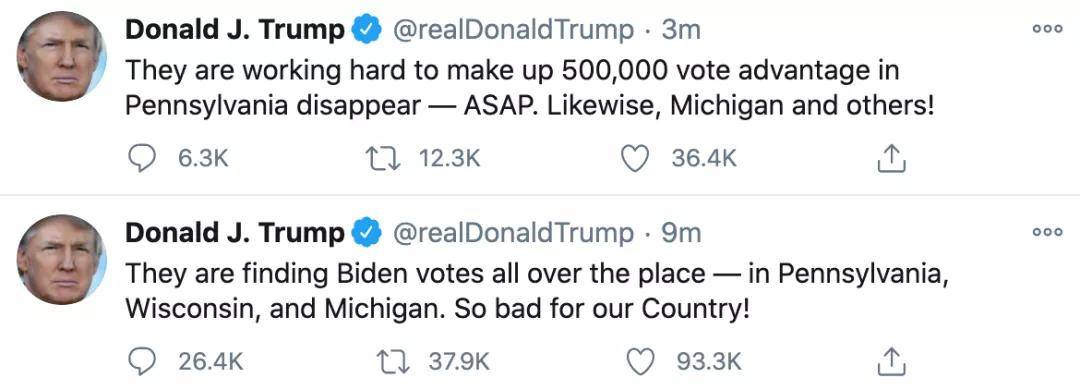Open profile picture of second tweet

[x=61, y=260]
